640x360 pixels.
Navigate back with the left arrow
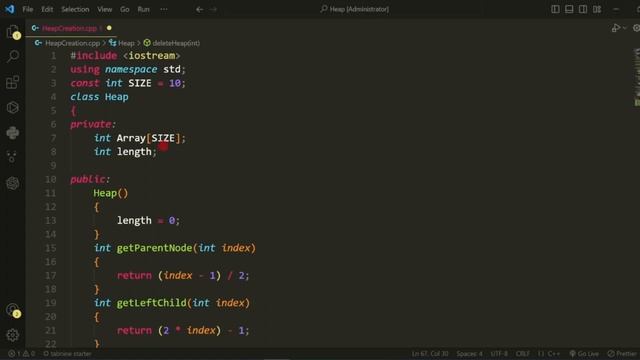click(x=200, y=9)
